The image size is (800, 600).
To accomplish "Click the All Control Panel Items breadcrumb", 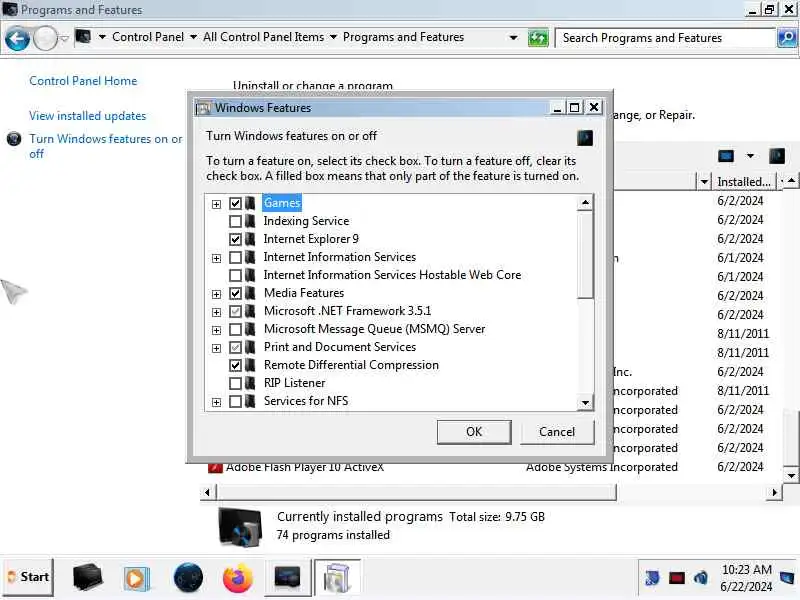I will [263, 37].
